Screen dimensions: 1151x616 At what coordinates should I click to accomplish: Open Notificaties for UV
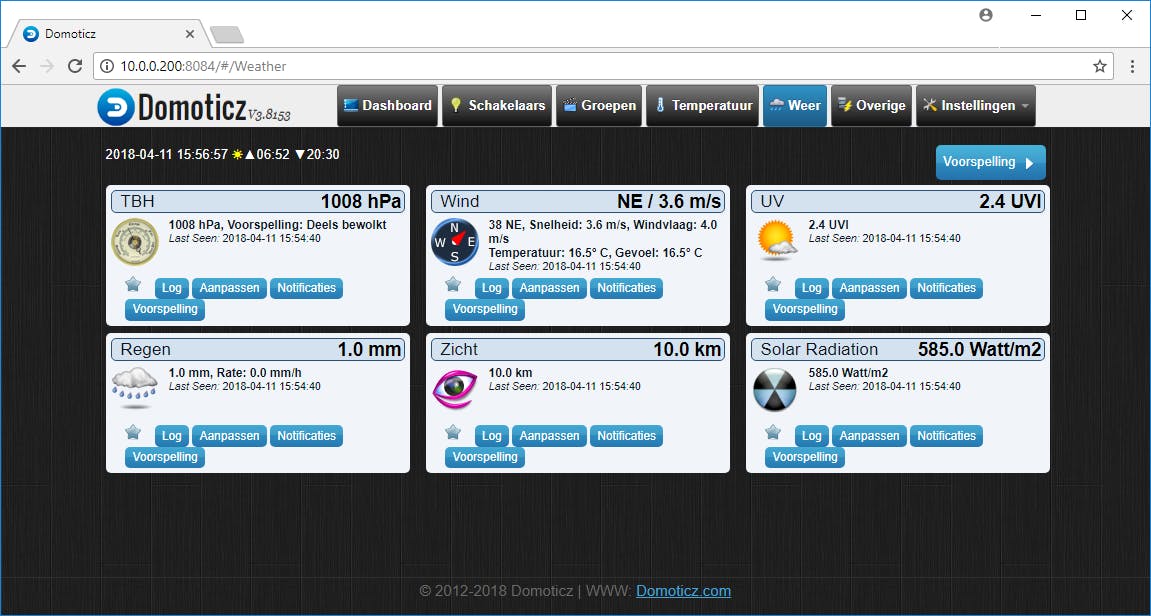(946, 288)
